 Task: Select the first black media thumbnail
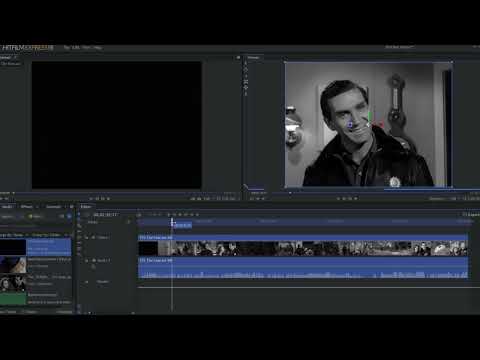pos(13,247)
